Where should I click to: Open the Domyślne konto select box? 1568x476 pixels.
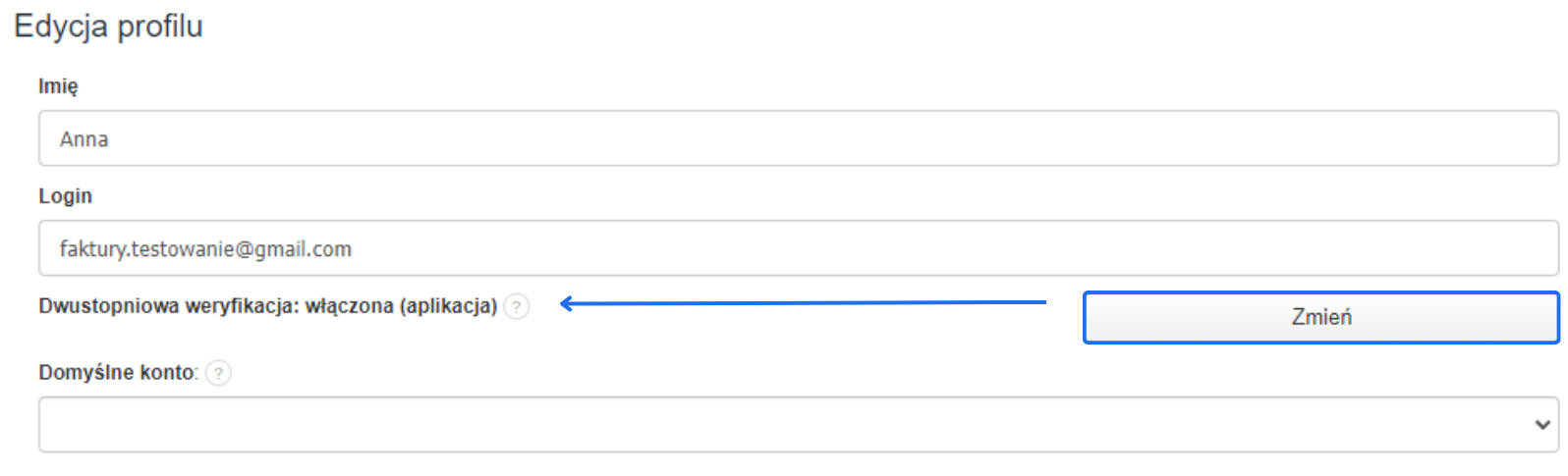click(x=786, y=425)
